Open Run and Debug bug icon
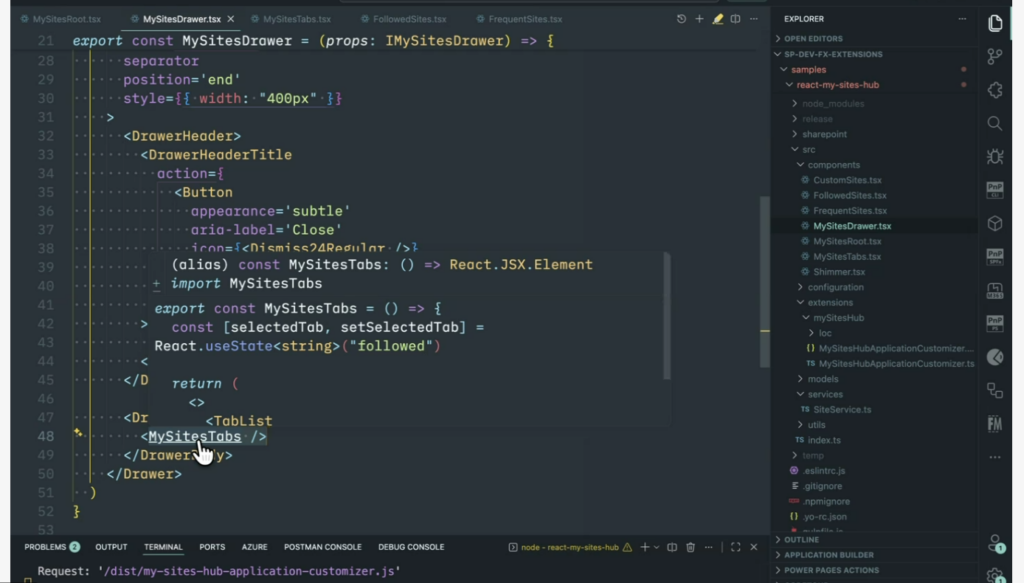The height and width of the screenshot is (583, 1024). (x=995, y=157)
